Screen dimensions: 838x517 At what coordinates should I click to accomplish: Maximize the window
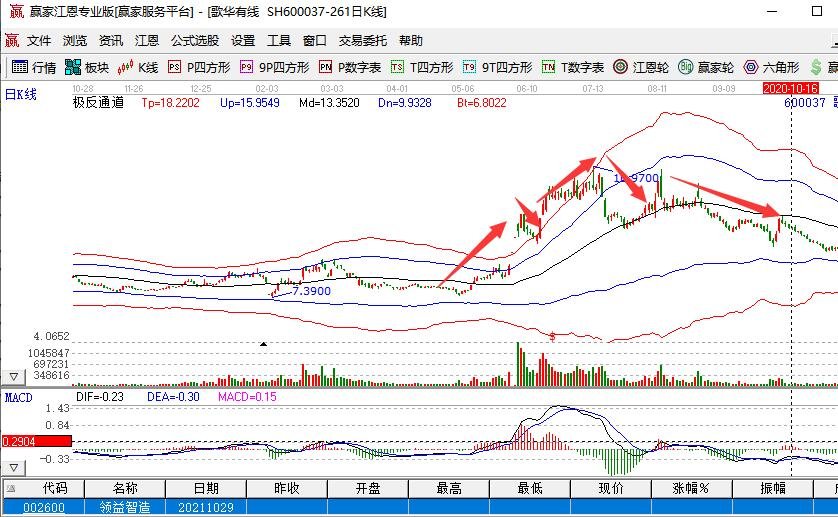817,11
